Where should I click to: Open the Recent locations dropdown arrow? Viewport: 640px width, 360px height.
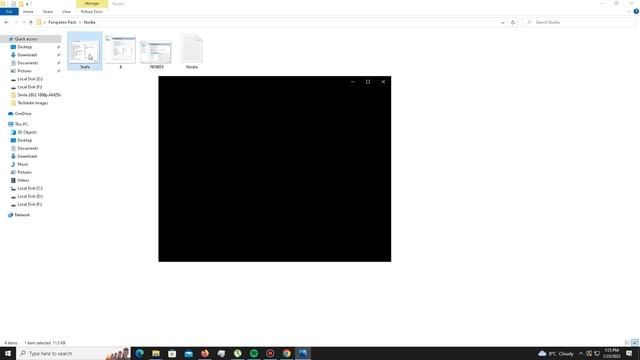point(24,22)
